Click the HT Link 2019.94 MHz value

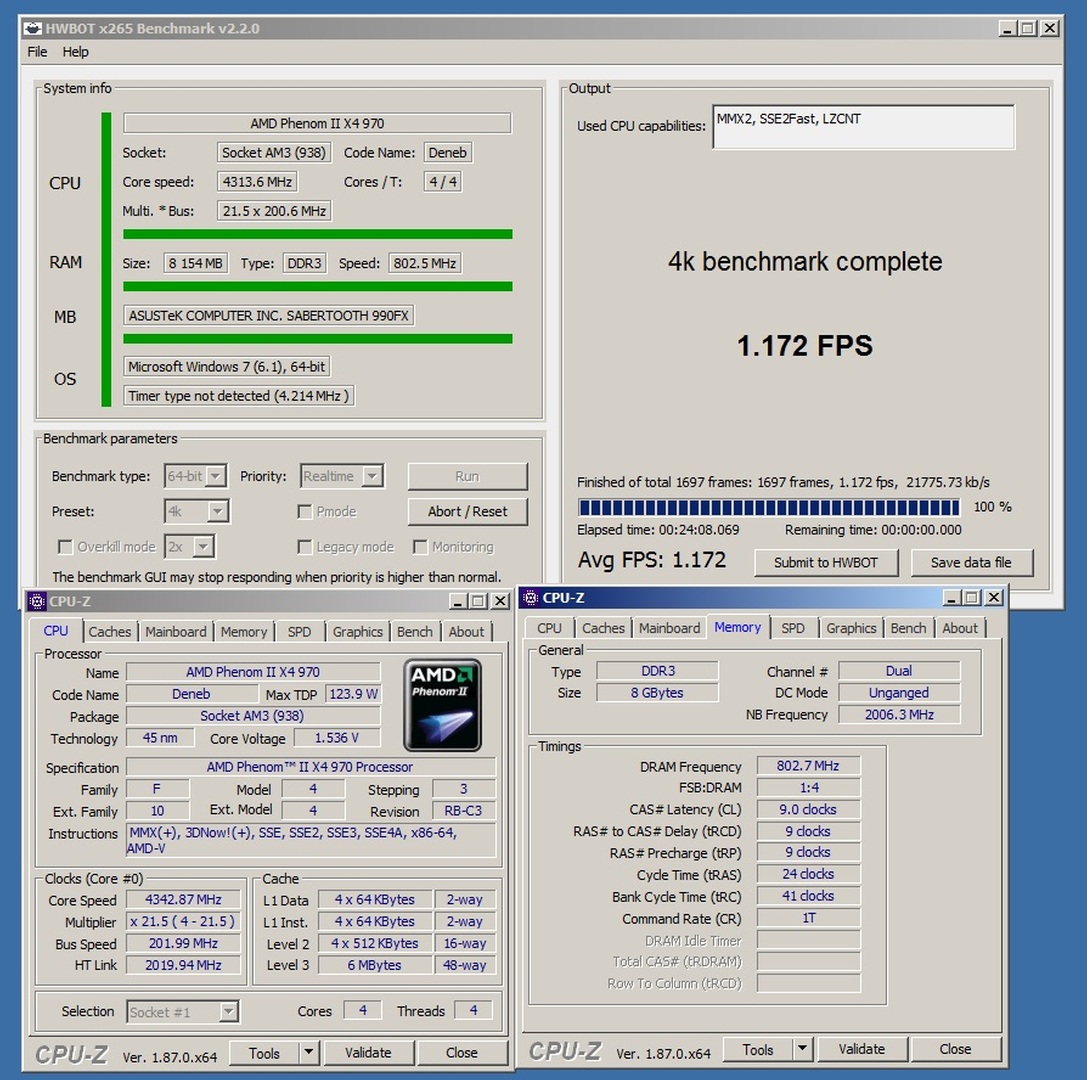tap(183, 965)
